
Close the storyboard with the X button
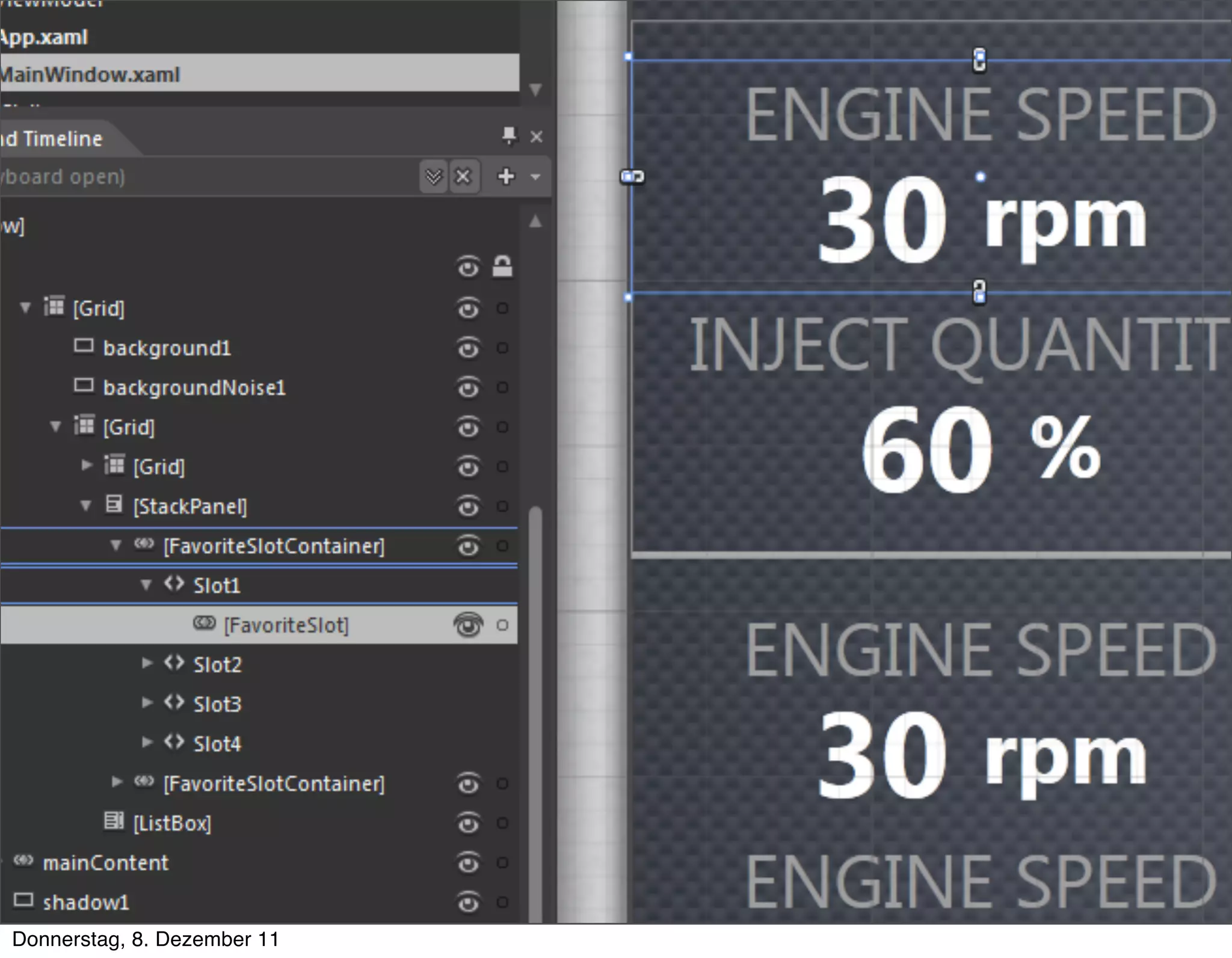[463, 177]
